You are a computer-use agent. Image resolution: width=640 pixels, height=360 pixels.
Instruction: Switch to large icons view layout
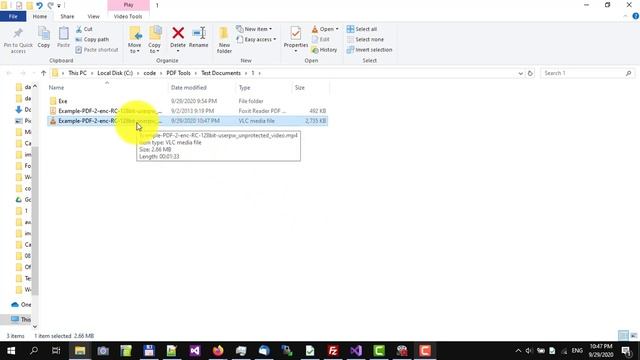[633, 336]
